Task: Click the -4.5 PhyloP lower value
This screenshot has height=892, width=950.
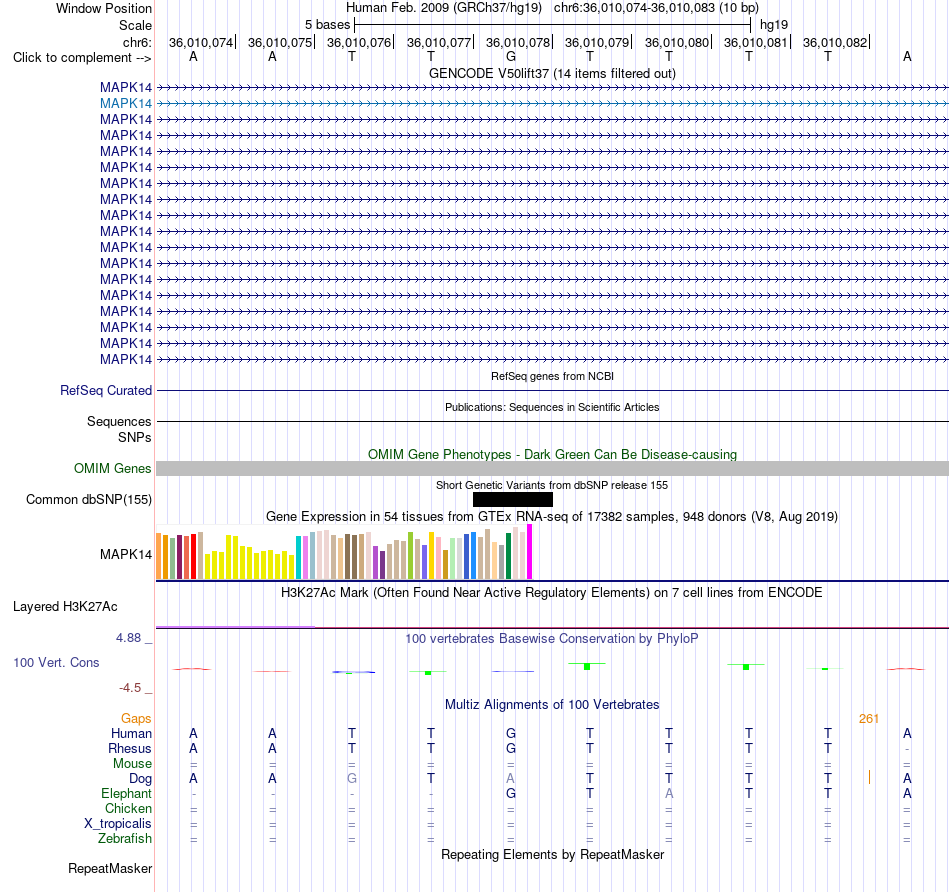Action: pos(130,688)
